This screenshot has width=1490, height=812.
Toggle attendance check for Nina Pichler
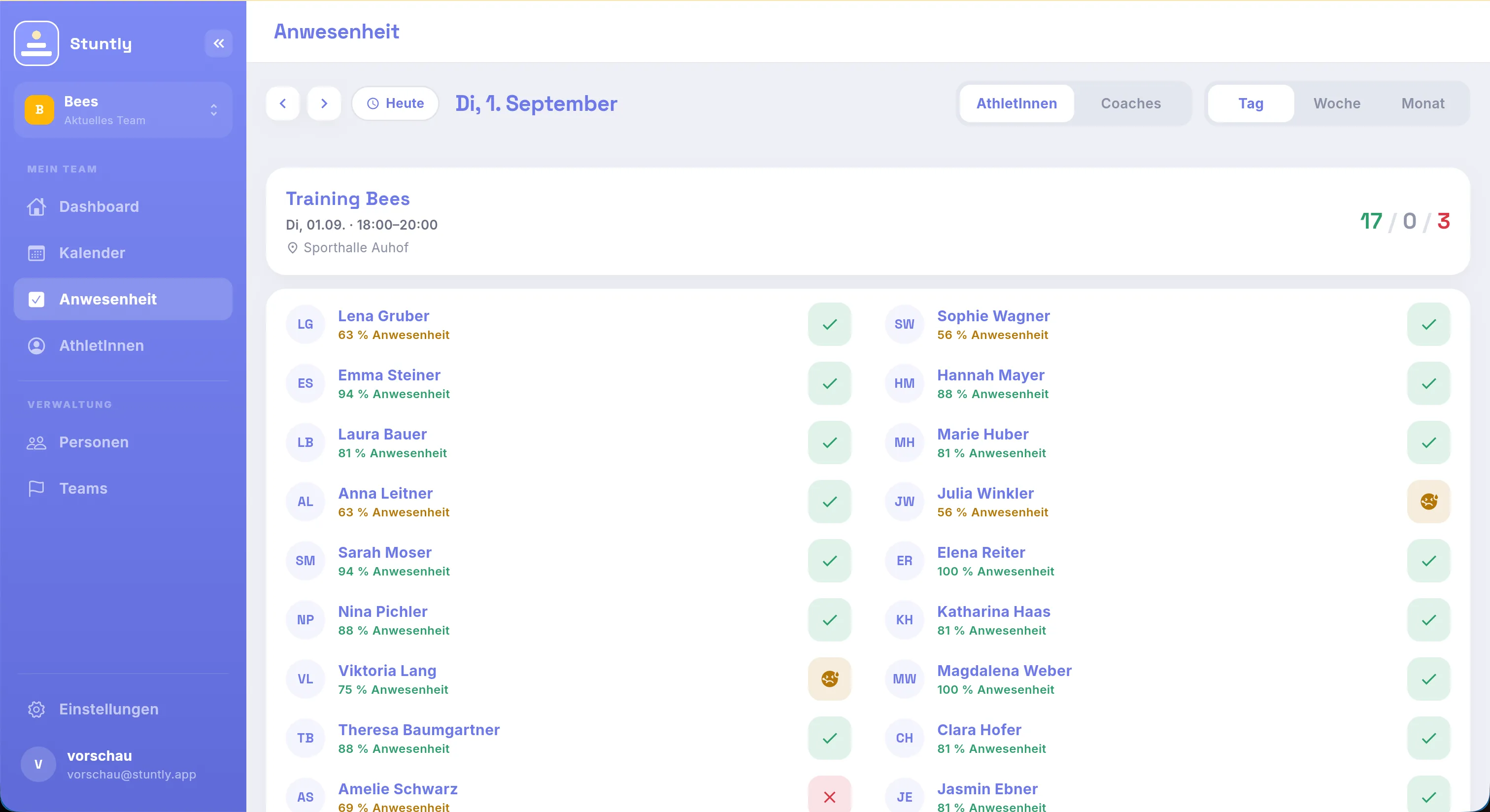(x=829, y=620)
